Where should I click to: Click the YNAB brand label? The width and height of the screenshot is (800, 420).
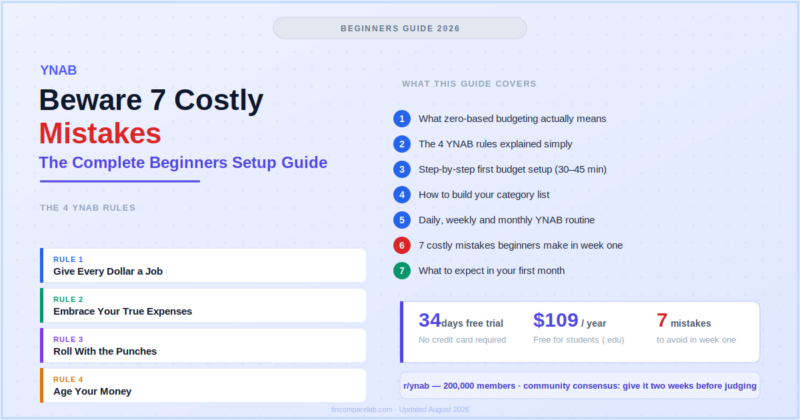coord(59,70)
